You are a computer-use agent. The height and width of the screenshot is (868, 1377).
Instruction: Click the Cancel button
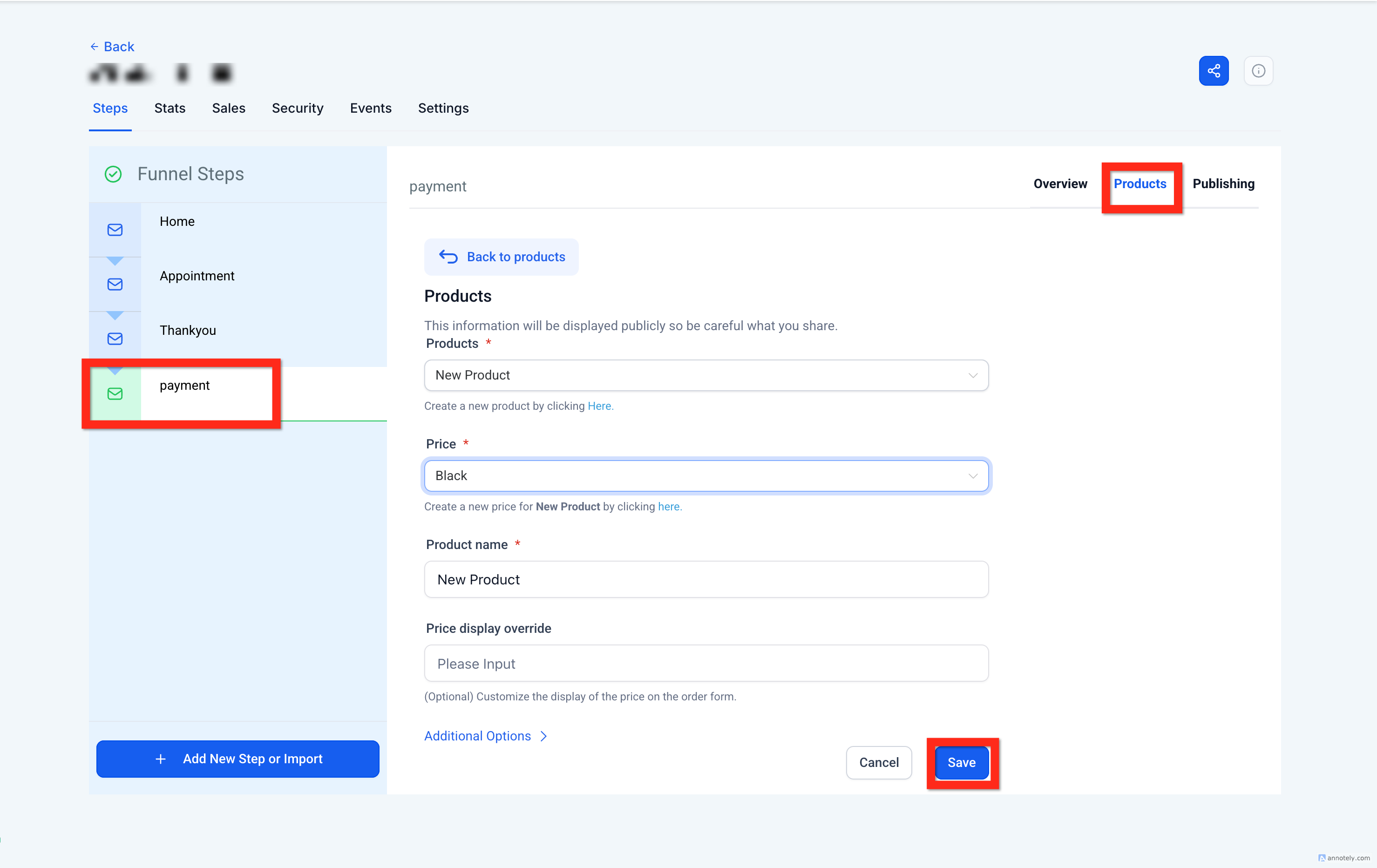click(878, 762)
